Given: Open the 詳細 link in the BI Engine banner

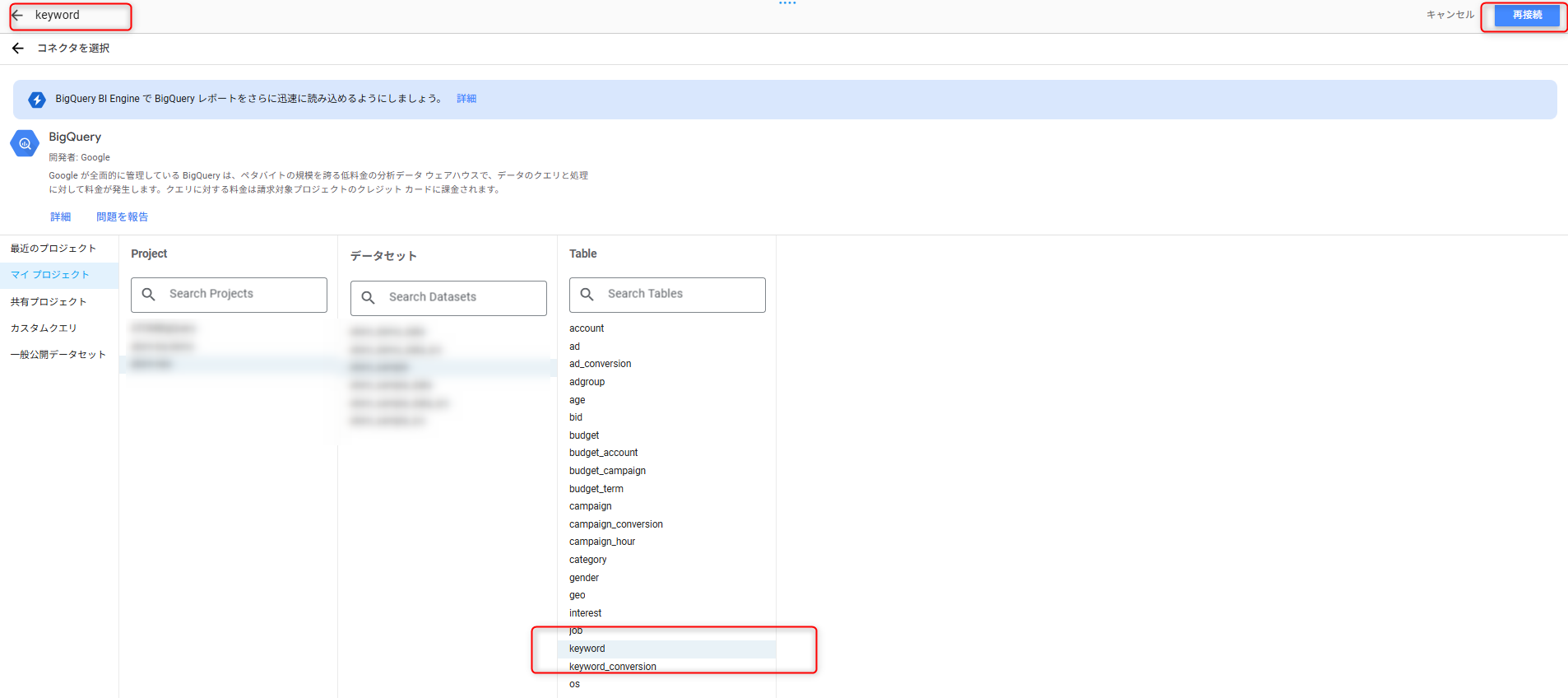Looking at the screenshot, I should coord(466,99).
